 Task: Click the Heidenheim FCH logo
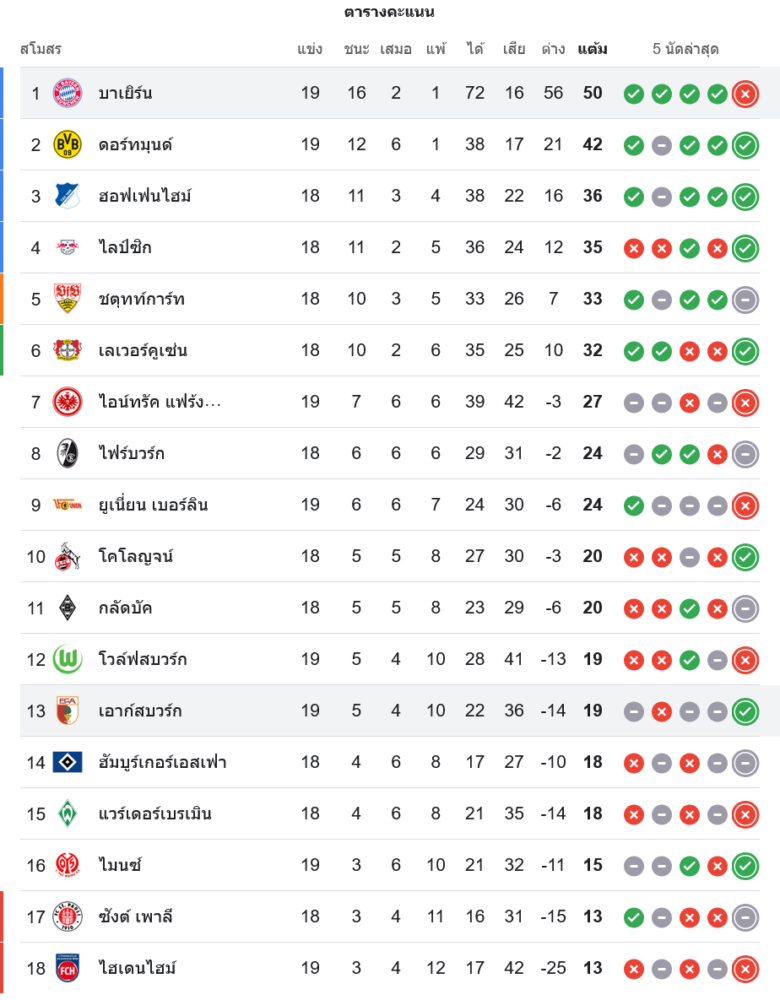[x=67, y=968]
